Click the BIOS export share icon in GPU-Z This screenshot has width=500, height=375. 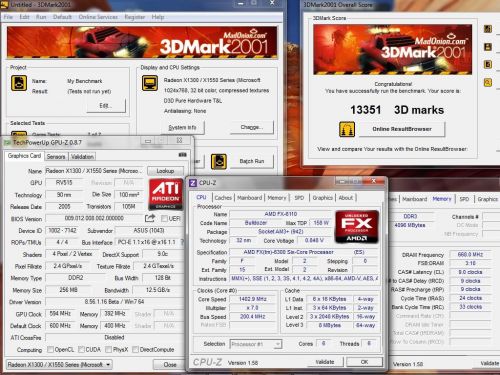click(150, 218)
